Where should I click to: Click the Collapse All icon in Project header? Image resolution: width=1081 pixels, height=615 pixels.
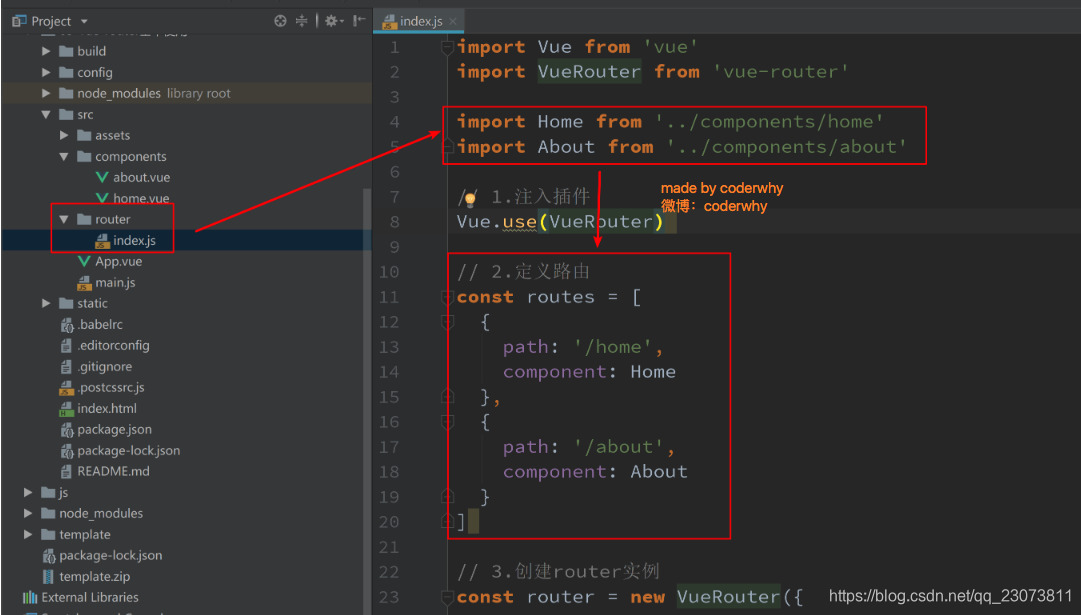tap(301, 21)
